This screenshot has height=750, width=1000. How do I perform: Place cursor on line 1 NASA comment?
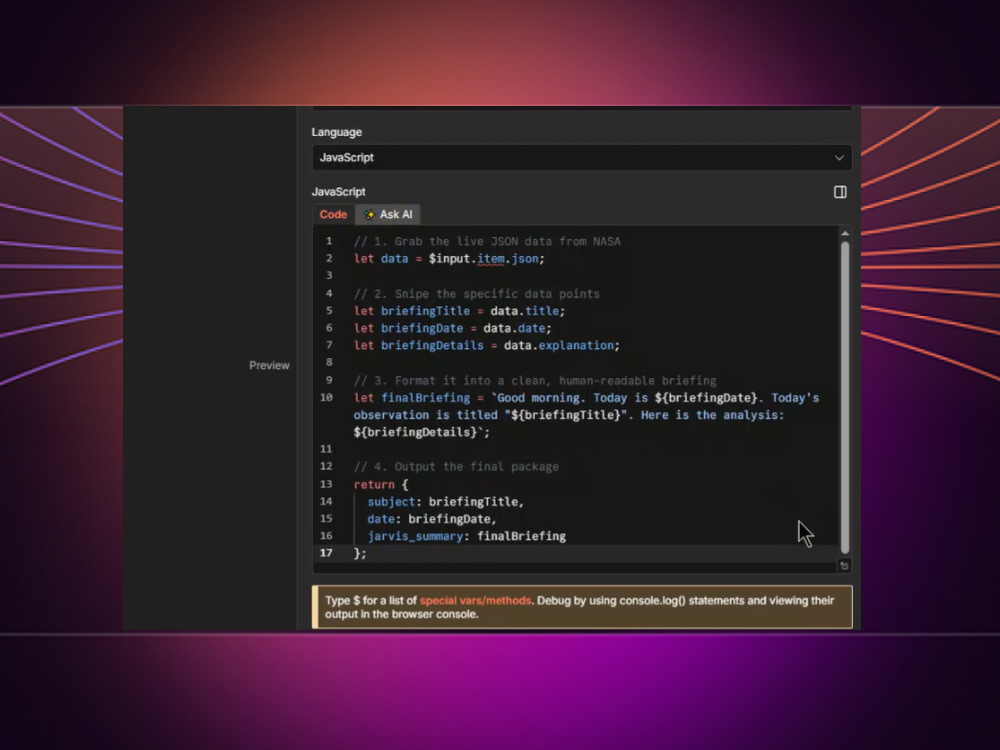pos(487,241)
